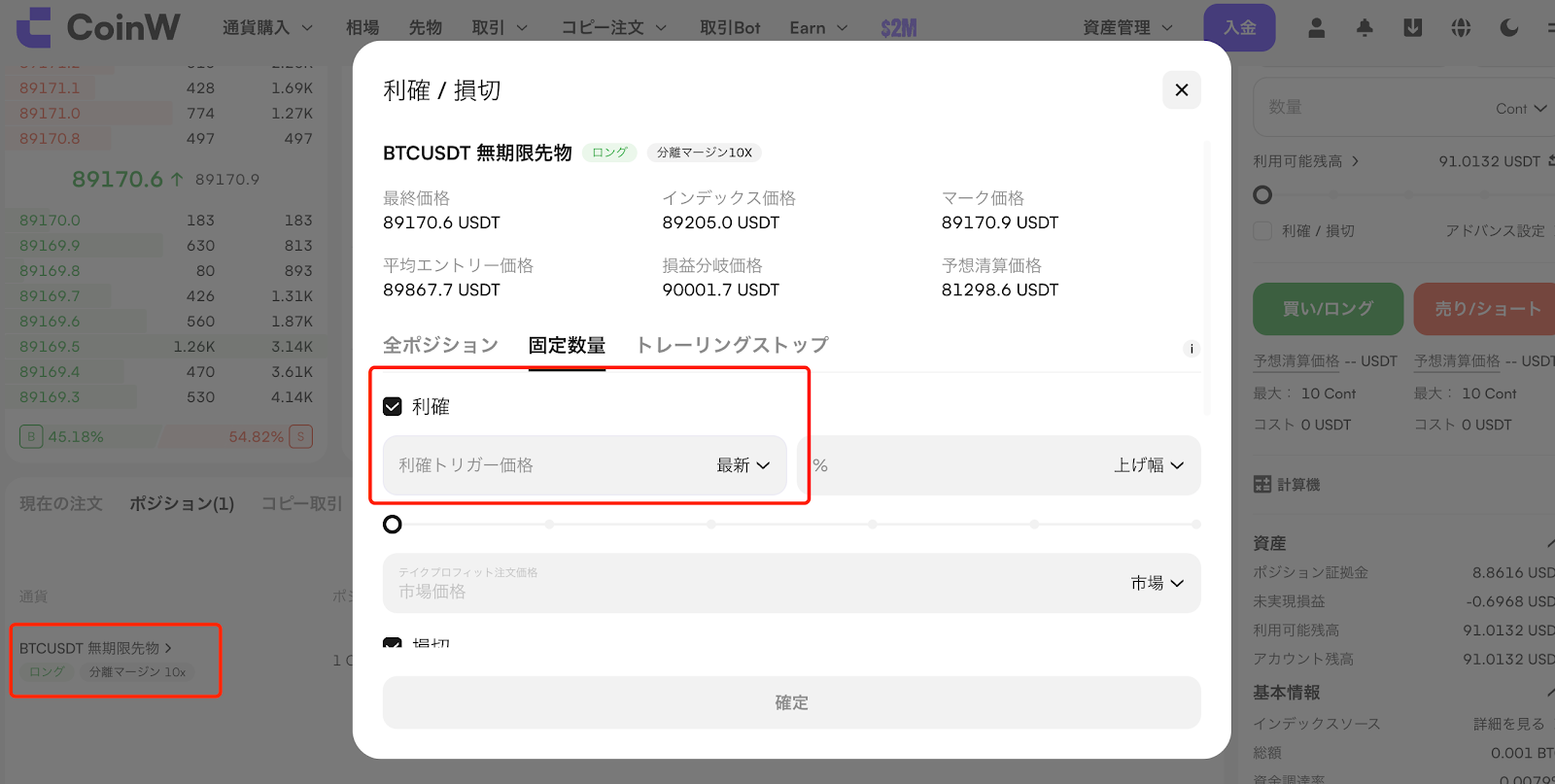The height and width of the screenshot is (784, 1555).
Task: Click the download app icon
Action: (1412, 28)
